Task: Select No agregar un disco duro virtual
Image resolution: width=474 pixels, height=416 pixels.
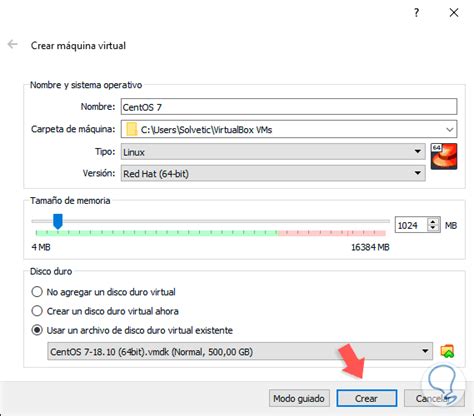Action: point(37,292)
